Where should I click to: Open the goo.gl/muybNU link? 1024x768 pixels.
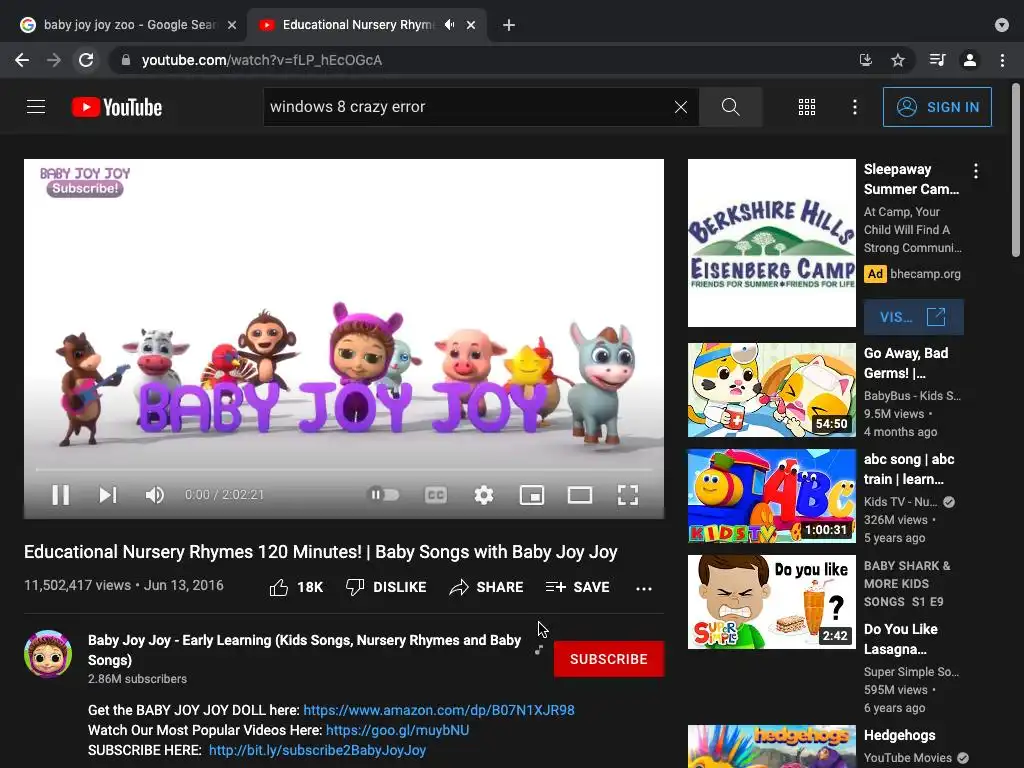click(x=397, y=730)
